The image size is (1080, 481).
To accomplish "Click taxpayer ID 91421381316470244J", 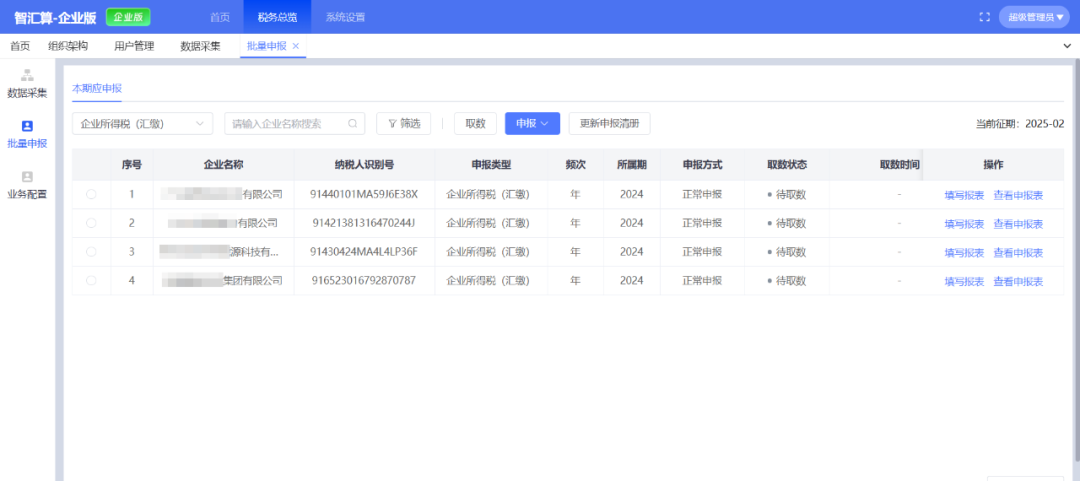I will 364,223.
